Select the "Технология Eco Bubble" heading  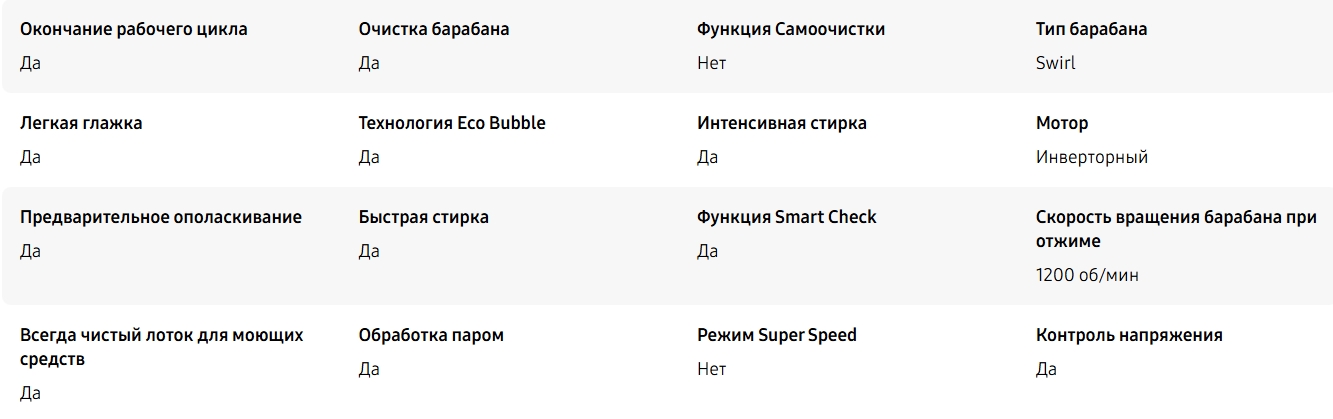(452, 123)
